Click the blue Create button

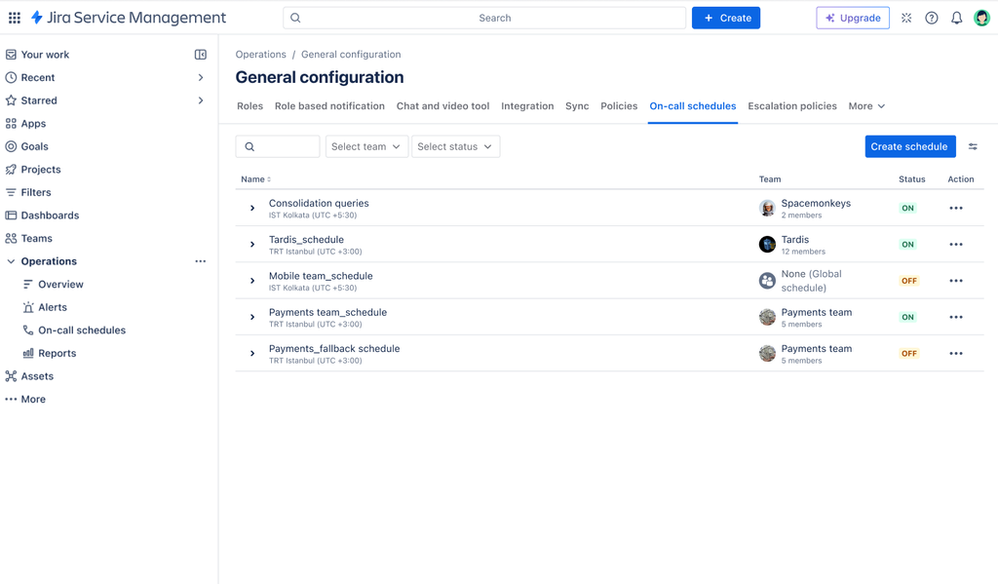point(726,18)
